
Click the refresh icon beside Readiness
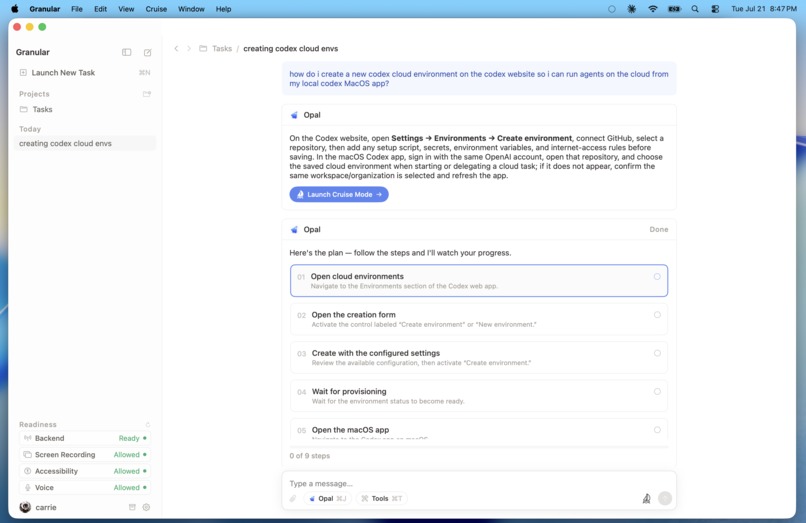click(x=148, y=425)
